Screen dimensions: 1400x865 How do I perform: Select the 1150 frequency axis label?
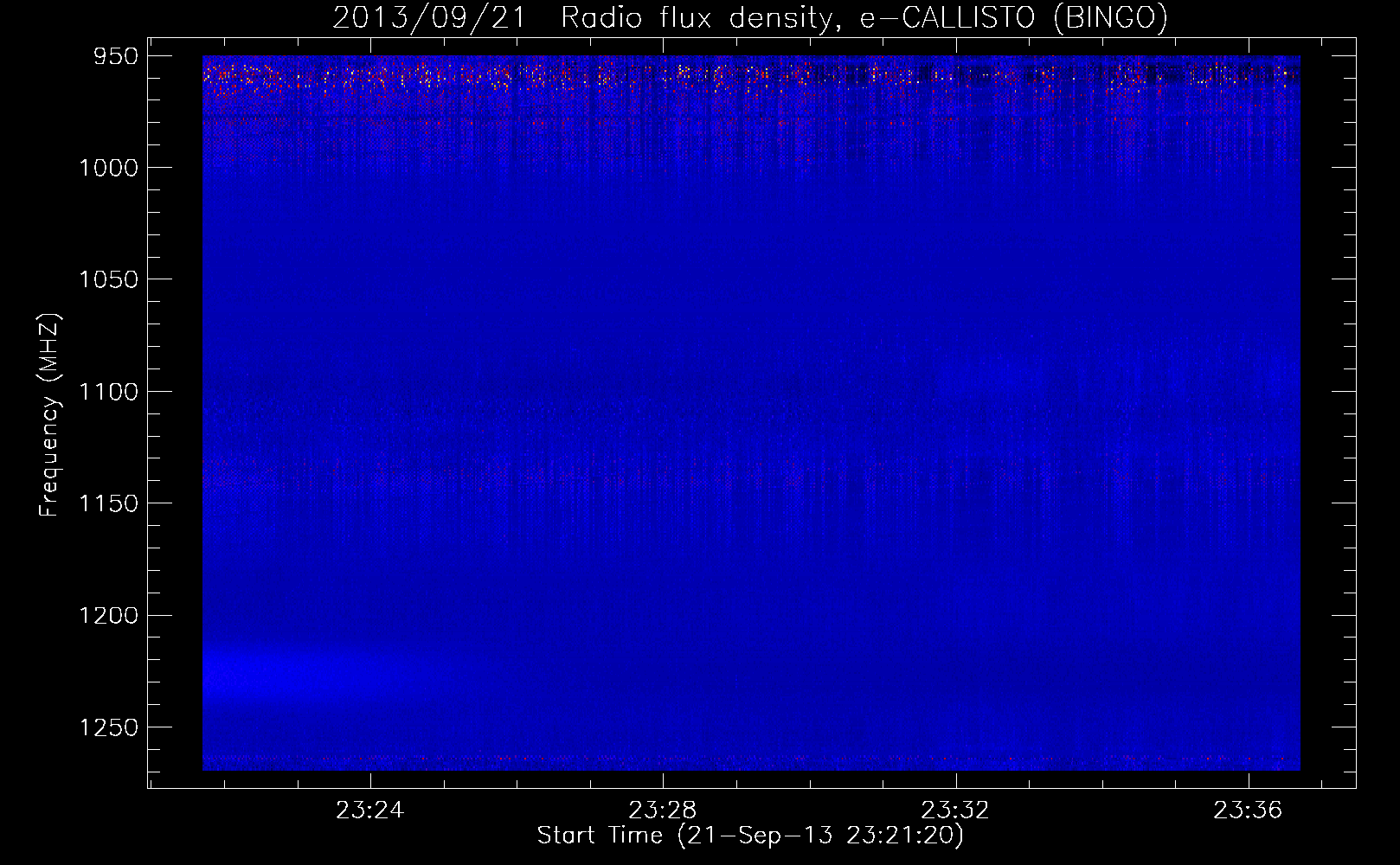(x=108, y=503)
